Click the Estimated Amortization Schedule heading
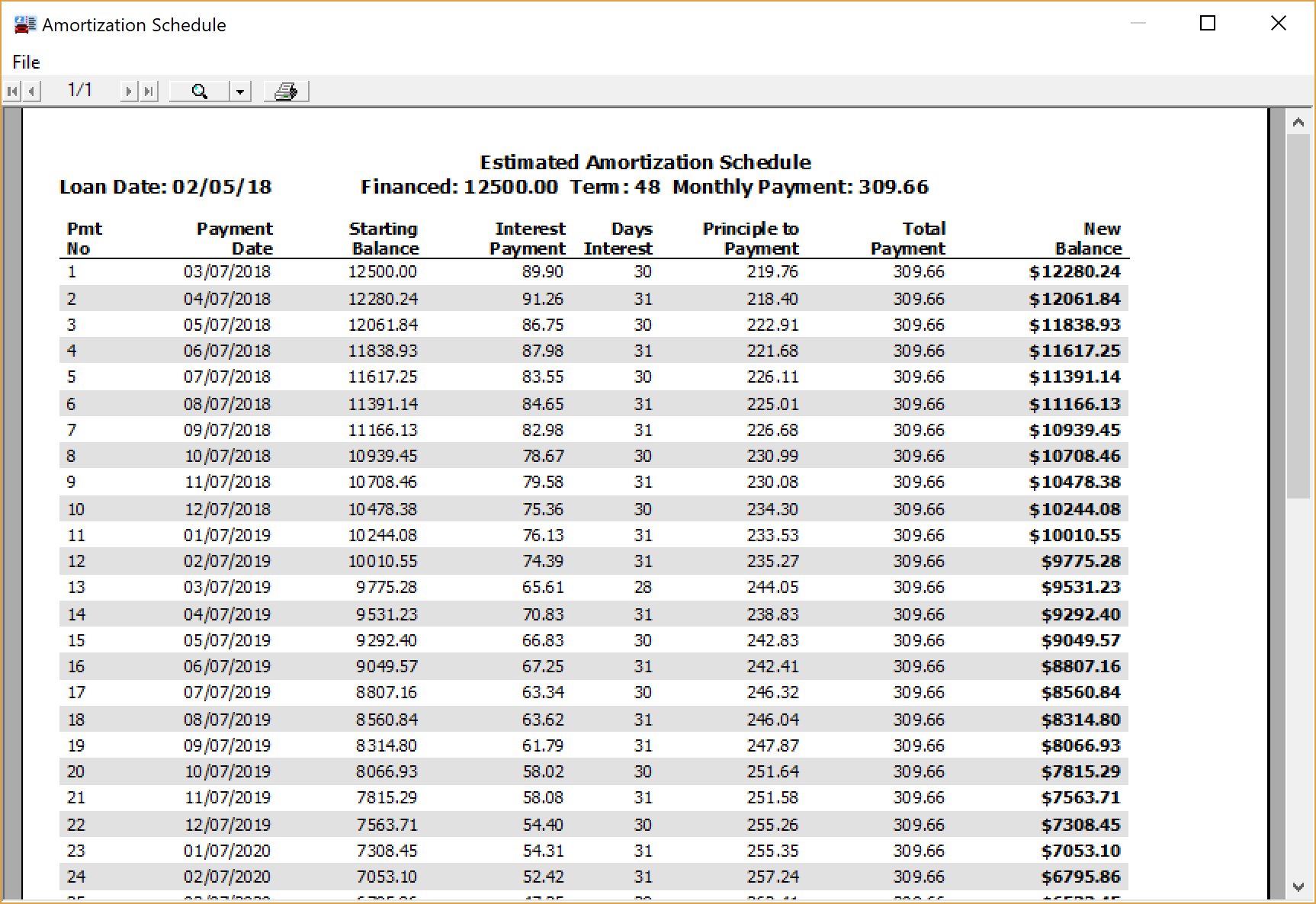 (x=645, y=162)
